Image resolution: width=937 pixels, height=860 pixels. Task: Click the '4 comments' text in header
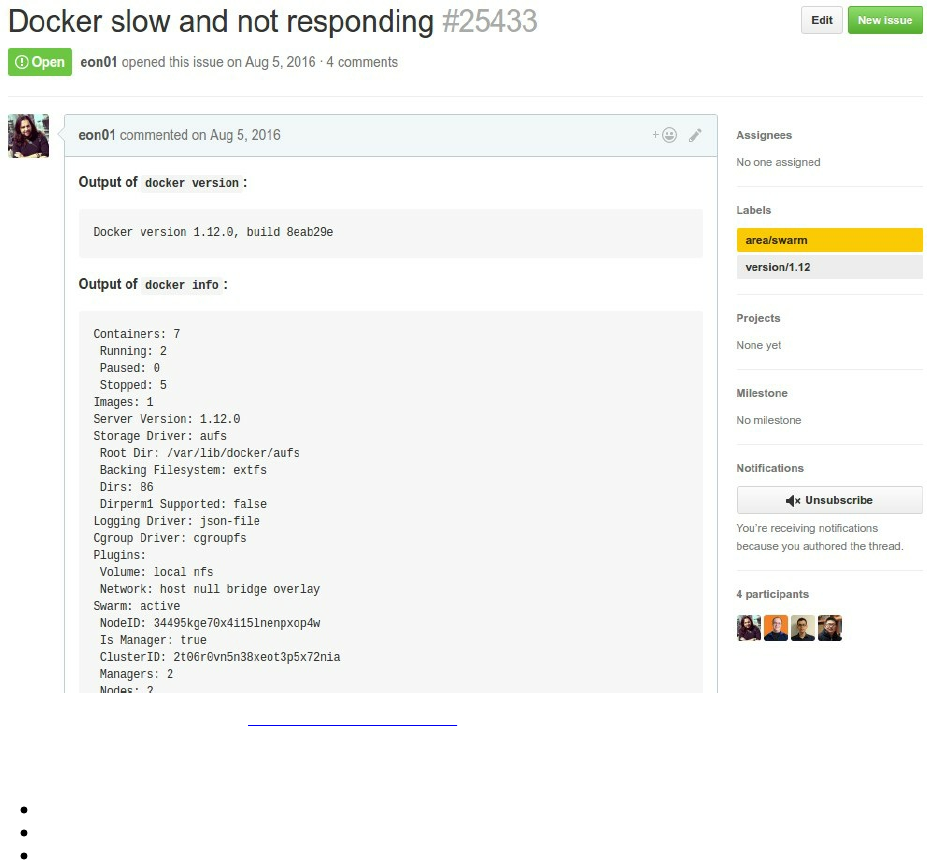pos(362,62)
